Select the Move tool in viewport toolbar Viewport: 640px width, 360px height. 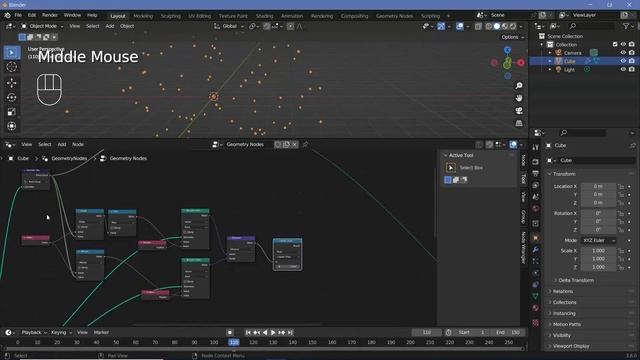pos(11,83)
